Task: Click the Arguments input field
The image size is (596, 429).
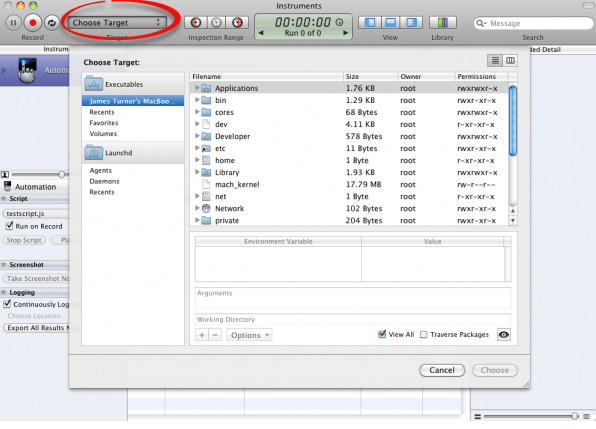Action: [x=353, y=298]
